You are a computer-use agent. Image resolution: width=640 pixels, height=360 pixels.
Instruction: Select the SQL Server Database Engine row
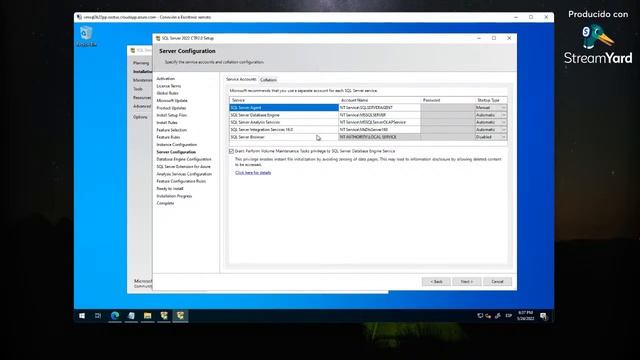tap(284, 115)
